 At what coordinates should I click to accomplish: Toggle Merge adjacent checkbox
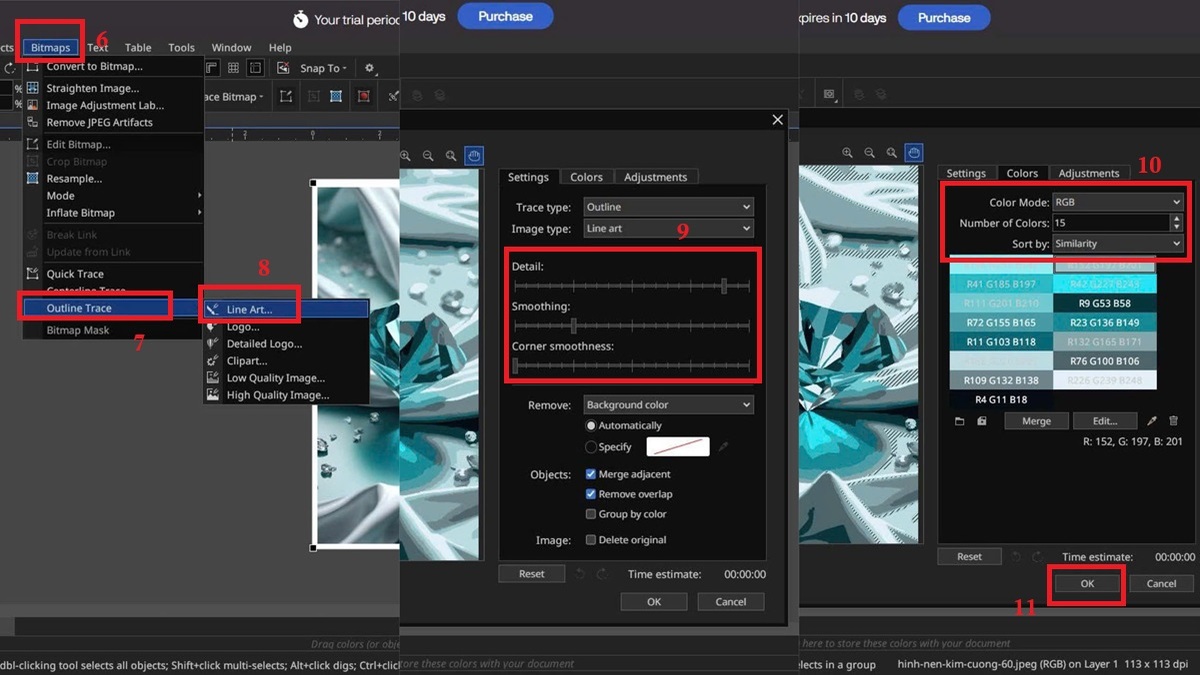(591, 474)
